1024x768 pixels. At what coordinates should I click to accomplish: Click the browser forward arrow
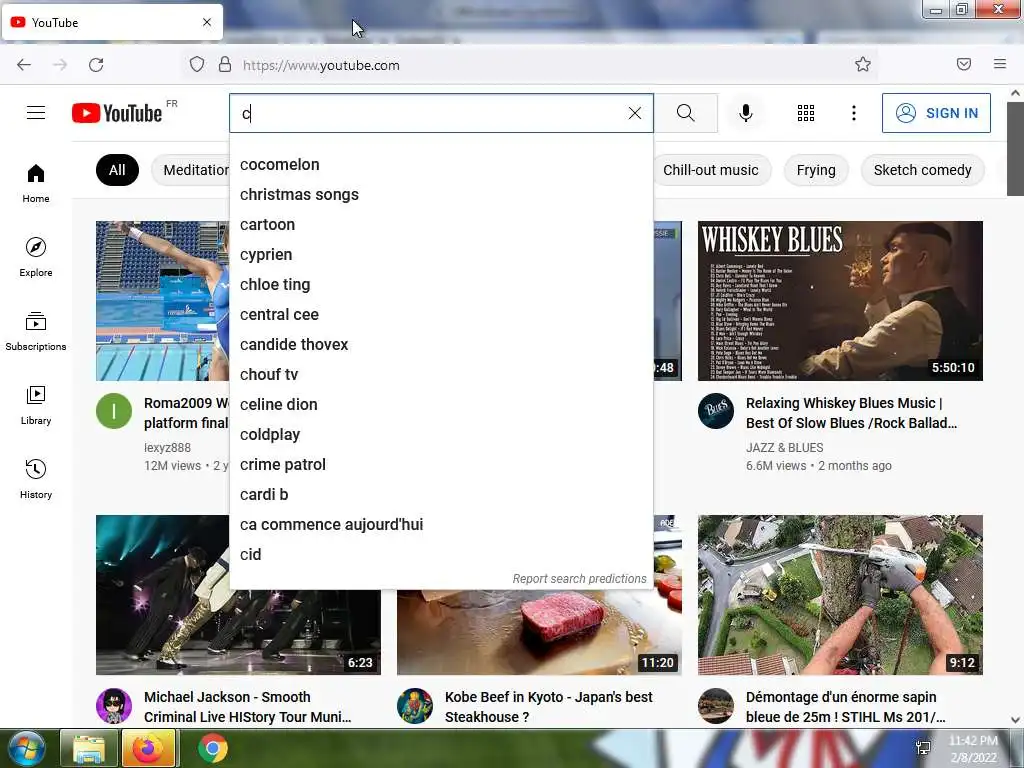tap(60, 65)
